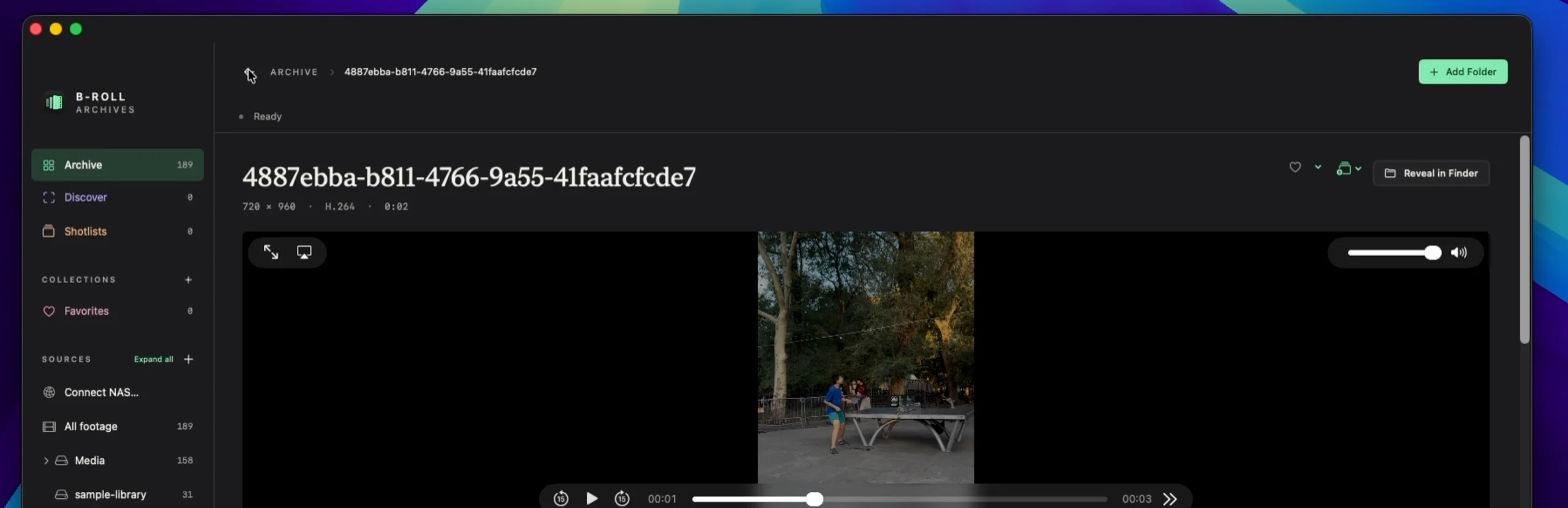Favorite this clip with the heart icon
Image resolution: width=1568 pixels, height=508 pixels.
(x=1295, y=167)
